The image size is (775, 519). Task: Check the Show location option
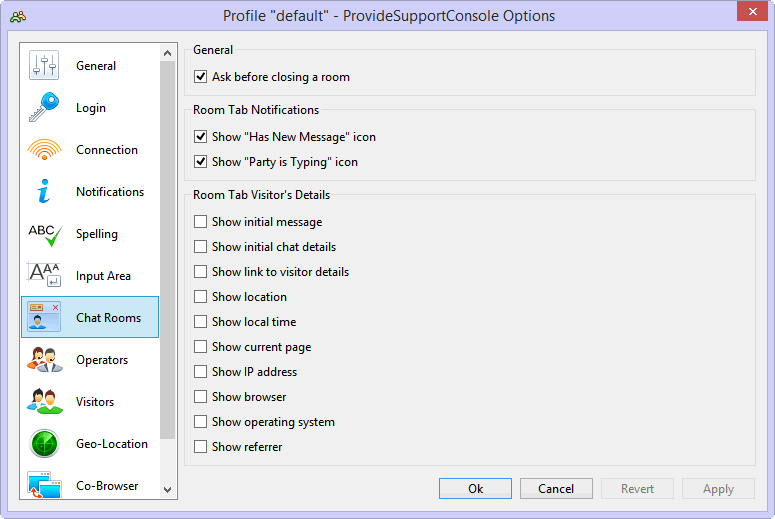[200, 297]
